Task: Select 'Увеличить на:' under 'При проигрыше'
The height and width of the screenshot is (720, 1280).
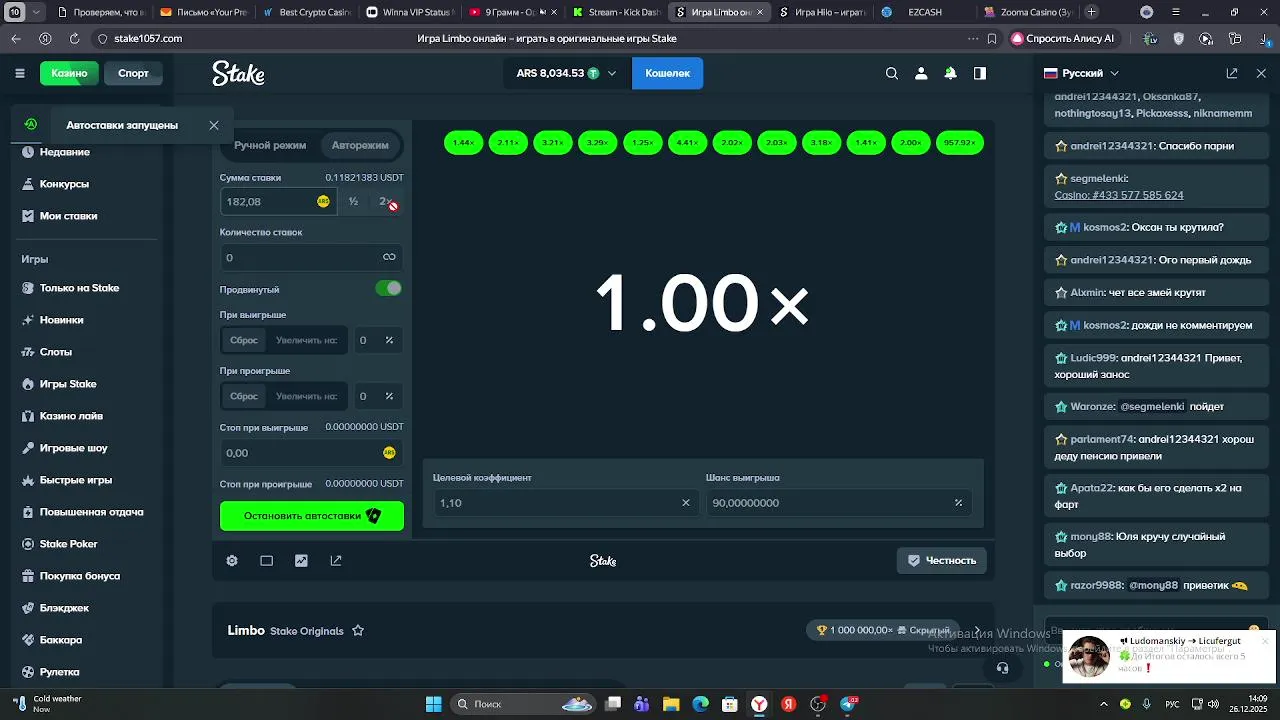Action: (306, 396)
